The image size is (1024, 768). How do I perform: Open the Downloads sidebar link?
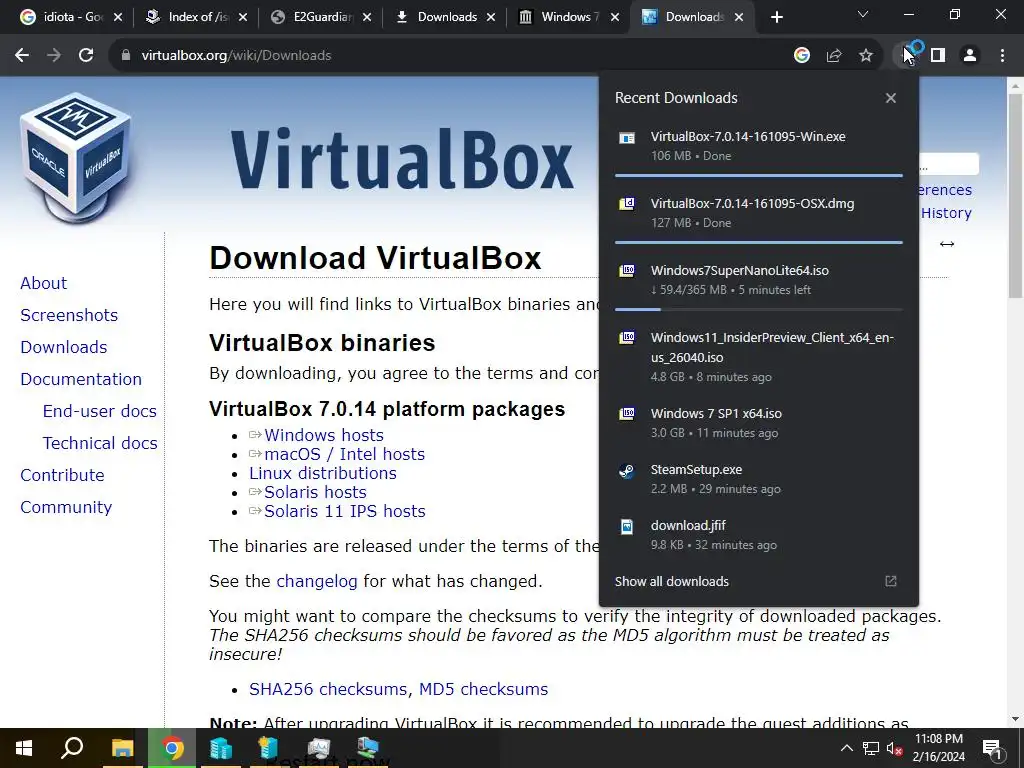tap(63, 347)
